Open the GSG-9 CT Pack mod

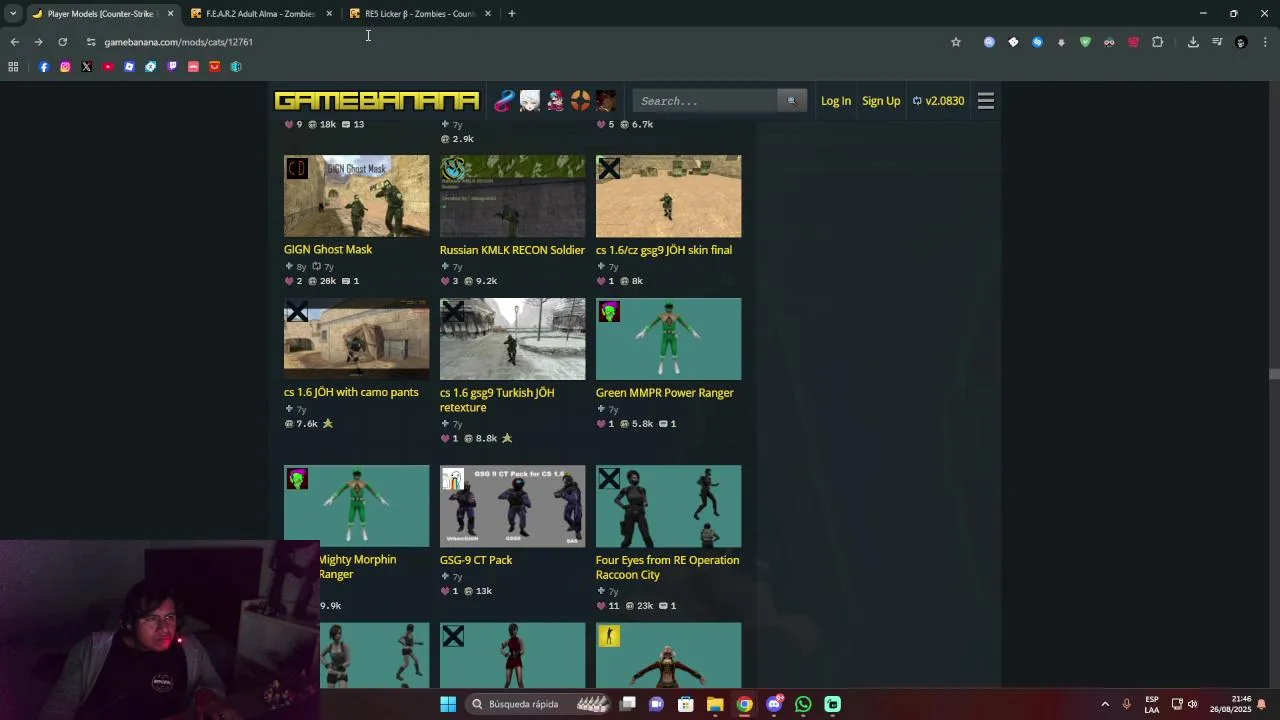tap(476, 560)
